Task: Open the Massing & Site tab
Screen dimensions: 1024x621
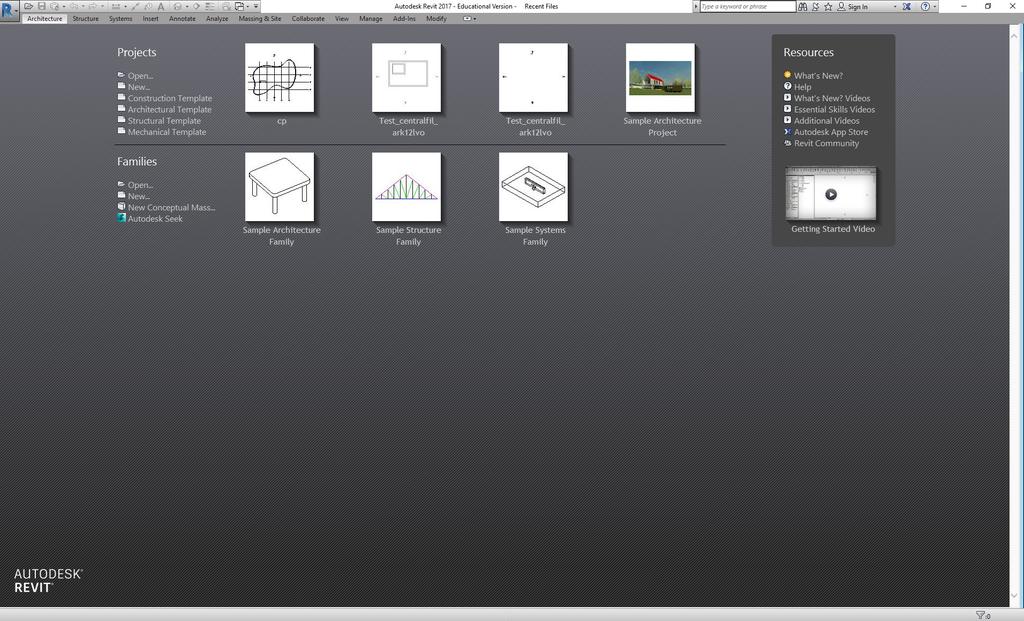Action: click(x=260, y=19)
